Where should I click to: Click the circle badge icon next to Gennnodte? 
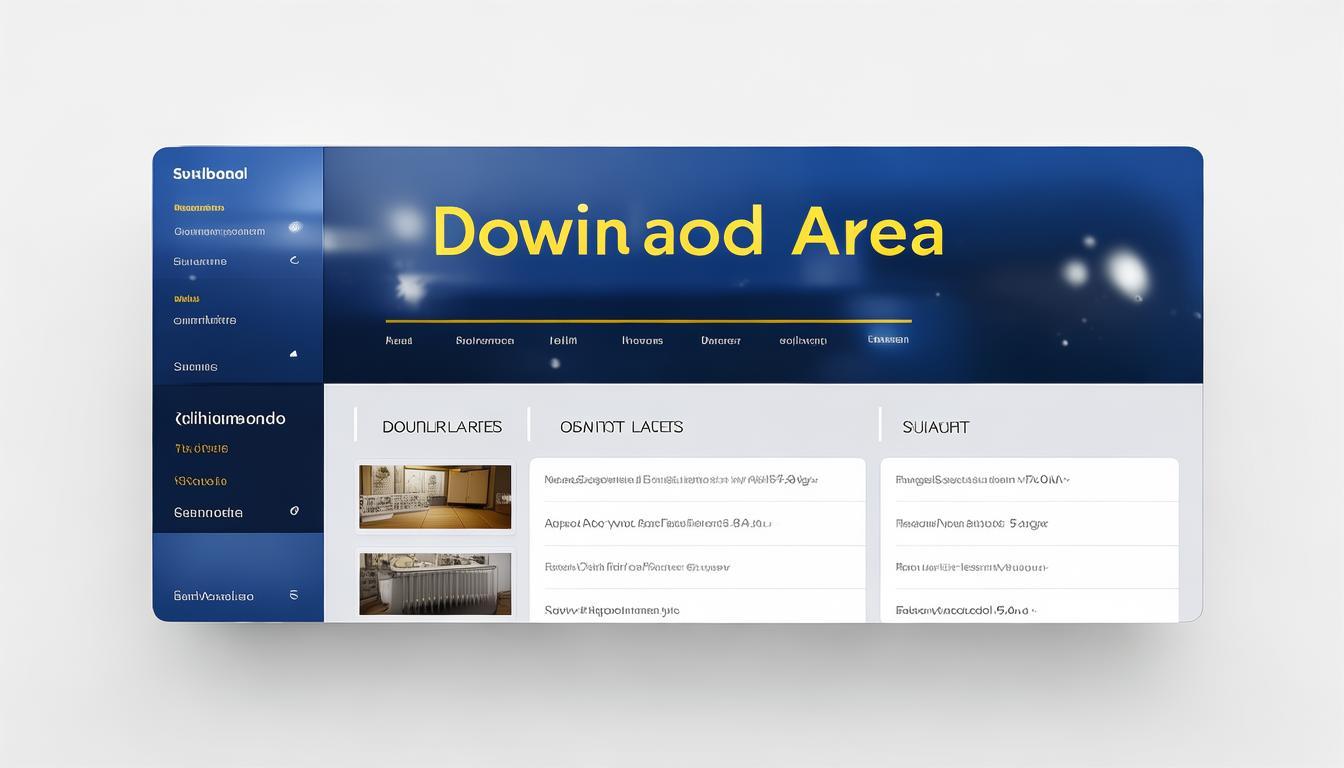tap(294, 511)
